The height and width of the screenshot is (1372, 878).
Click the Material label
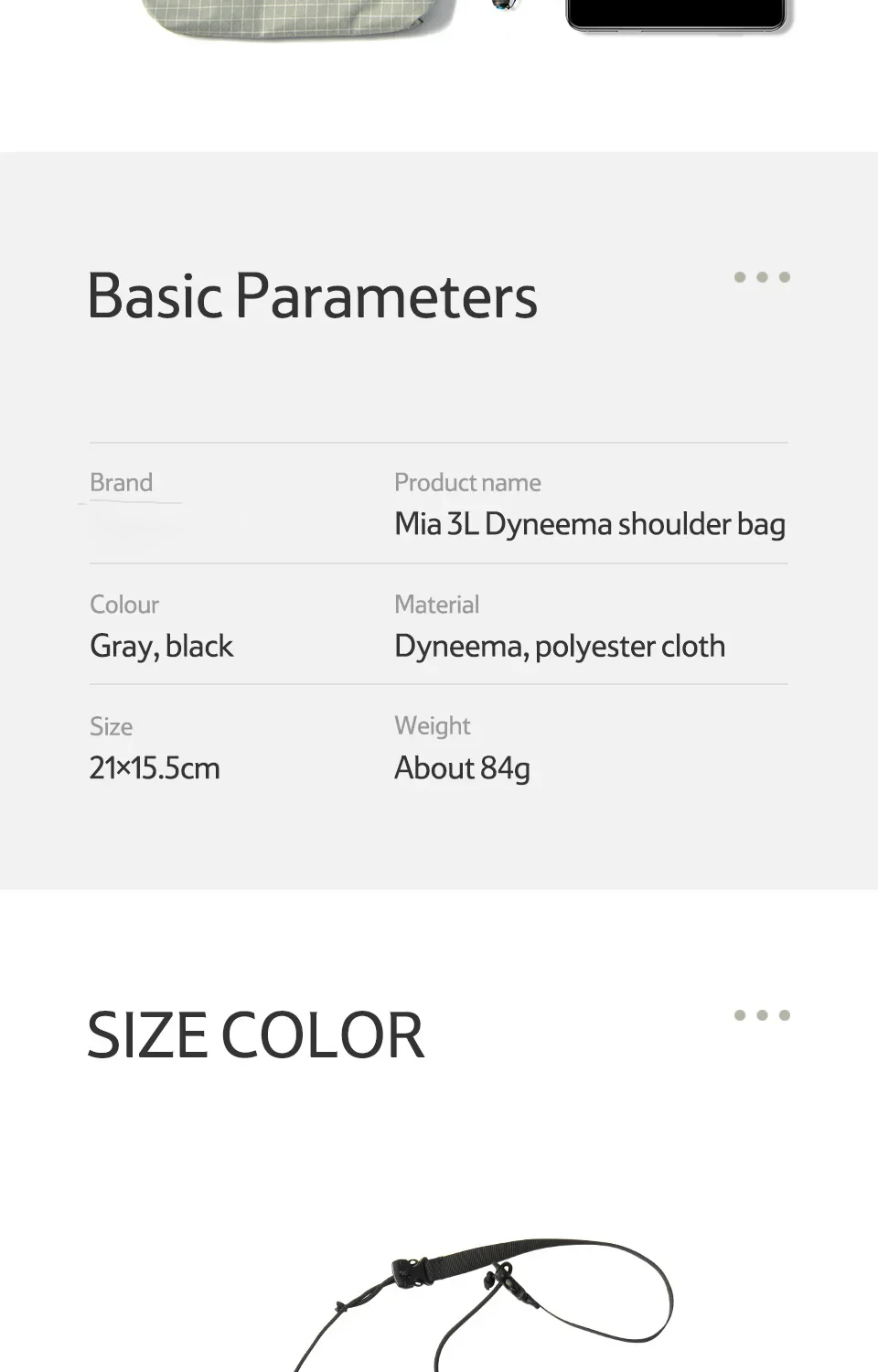click(x=436, y=605)
